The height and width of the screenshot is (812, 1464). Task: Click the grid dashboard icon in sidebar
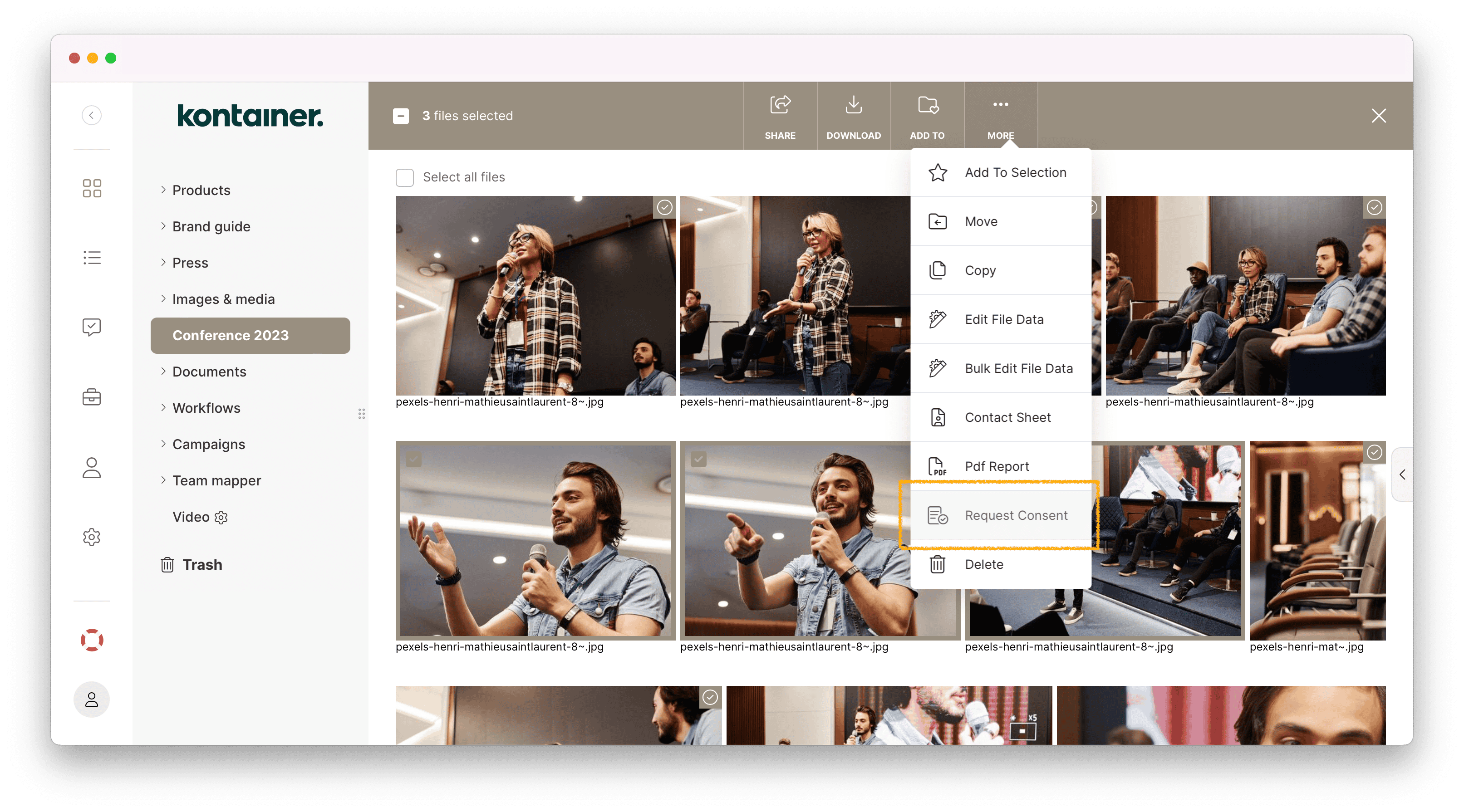(x=92, y=188)
